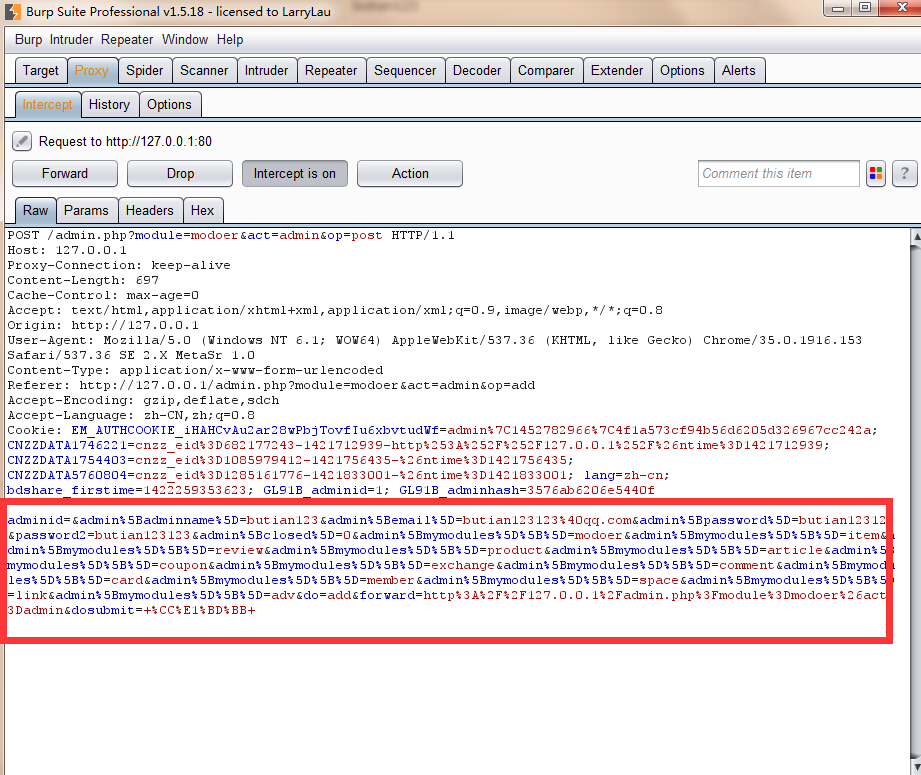The width and height of the screenshot is (921, 775).
Task: Click the Accept-Encoding header line
Action: click(143, 400)
